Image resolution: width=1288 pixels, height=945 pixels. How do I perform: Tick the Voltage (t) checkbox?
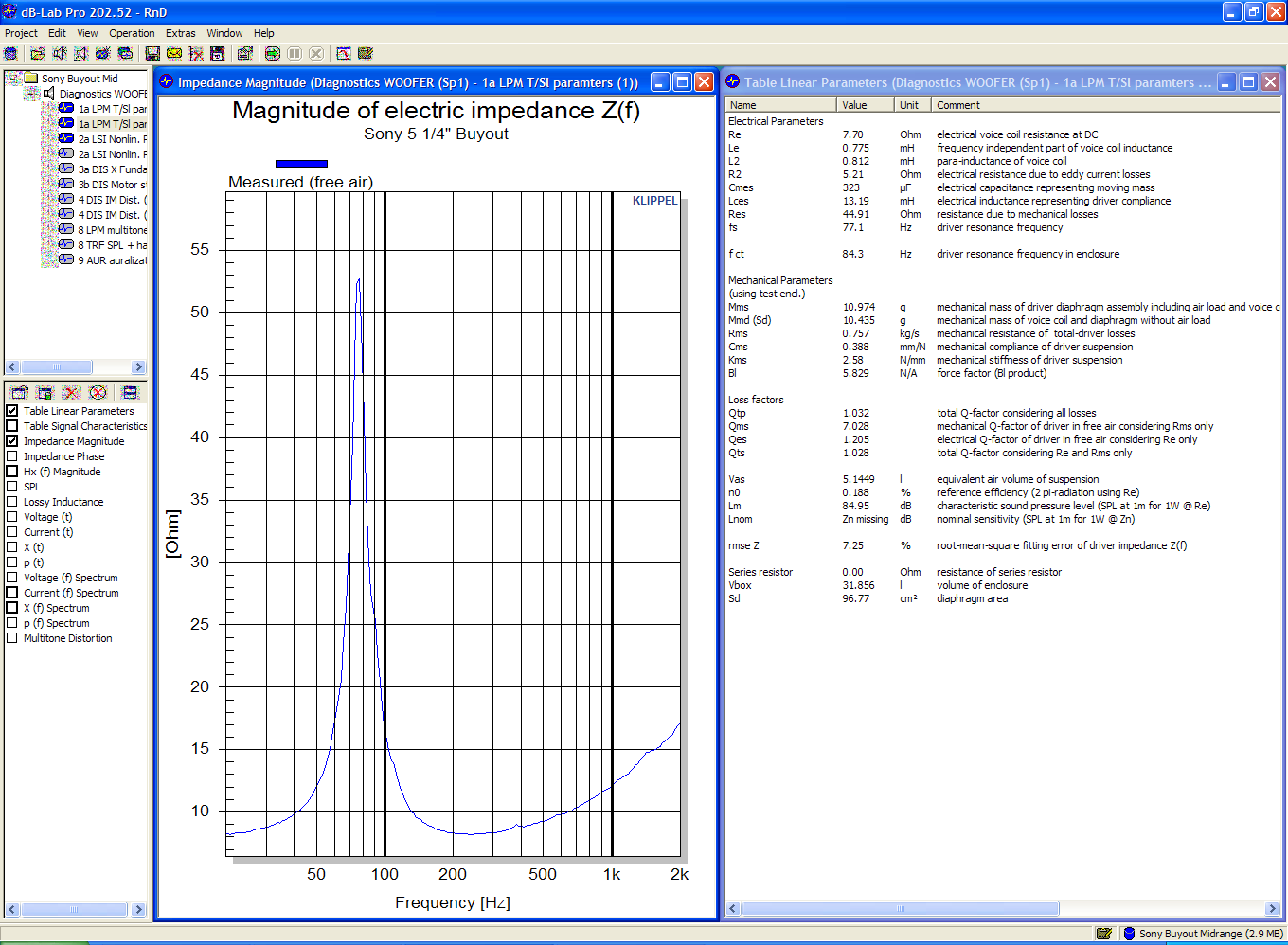12,517
